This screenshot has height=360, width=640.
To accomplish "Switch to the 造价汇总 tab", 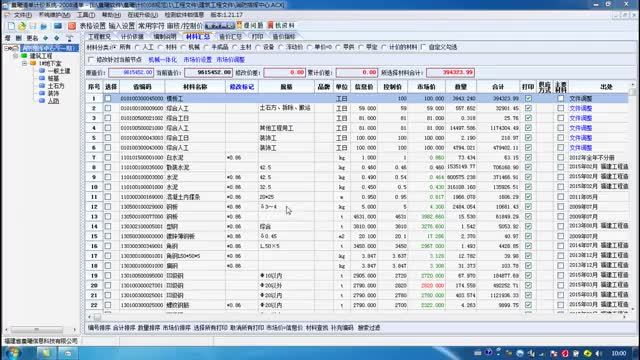I will (231, 36).
